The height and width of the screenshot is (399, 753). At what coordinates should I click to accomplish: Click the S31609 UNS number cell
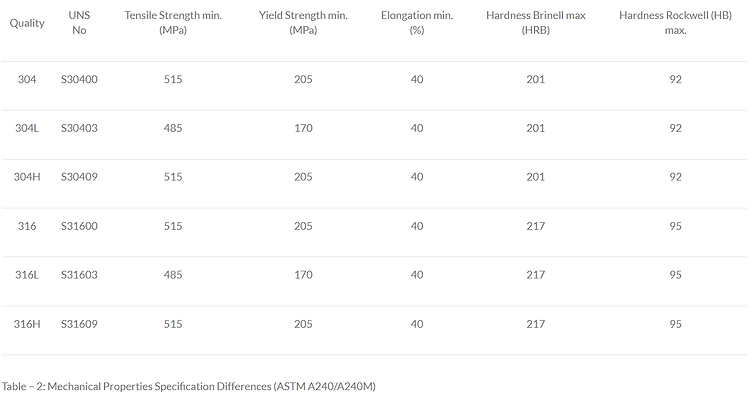pyautogui.click(x=79, y=324)
